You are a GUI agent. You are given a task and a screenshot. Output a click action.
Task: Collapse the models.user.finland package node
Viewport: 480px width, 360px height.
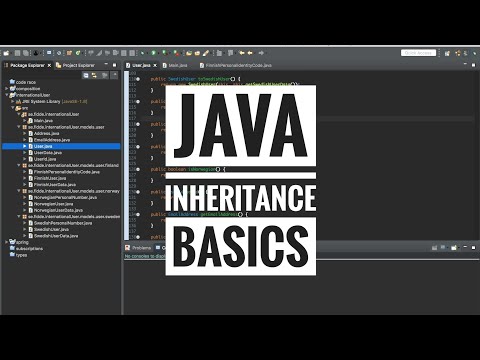click(x=19, y=165)
